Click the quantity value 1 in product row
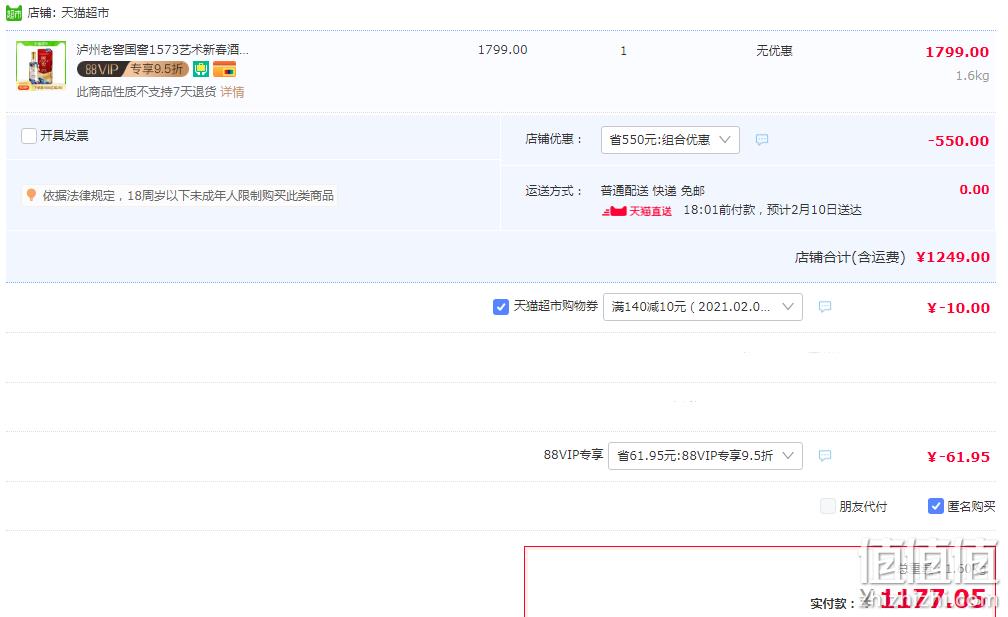The height and width of the screenshot is (617, 1008). point(623,51)
